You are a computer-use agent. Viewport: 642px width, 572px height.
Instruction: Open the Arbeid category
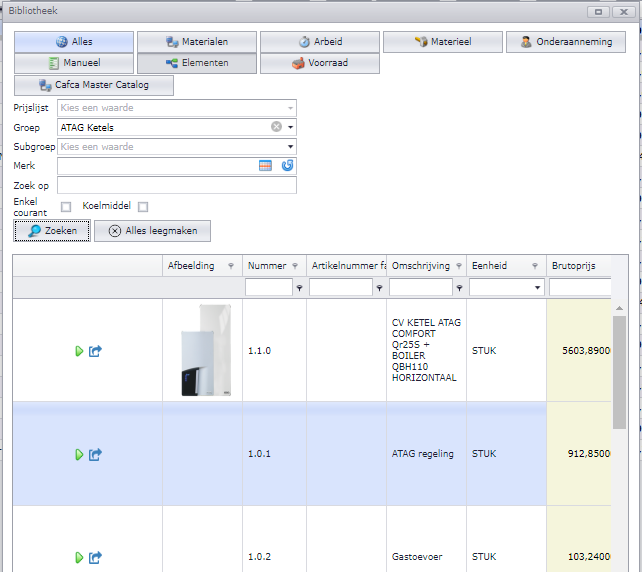320,42
